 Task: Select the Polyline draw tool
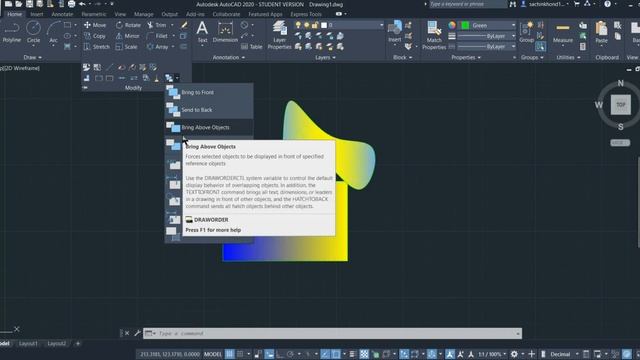[11, 32]
